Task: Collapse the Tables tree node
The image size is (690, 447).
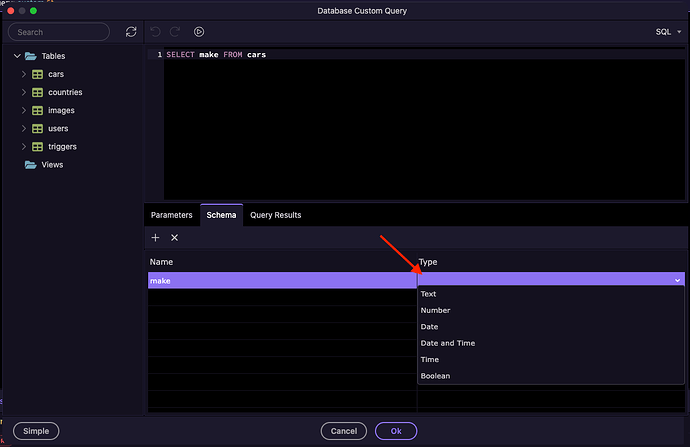Action: [x=17, y=56]
